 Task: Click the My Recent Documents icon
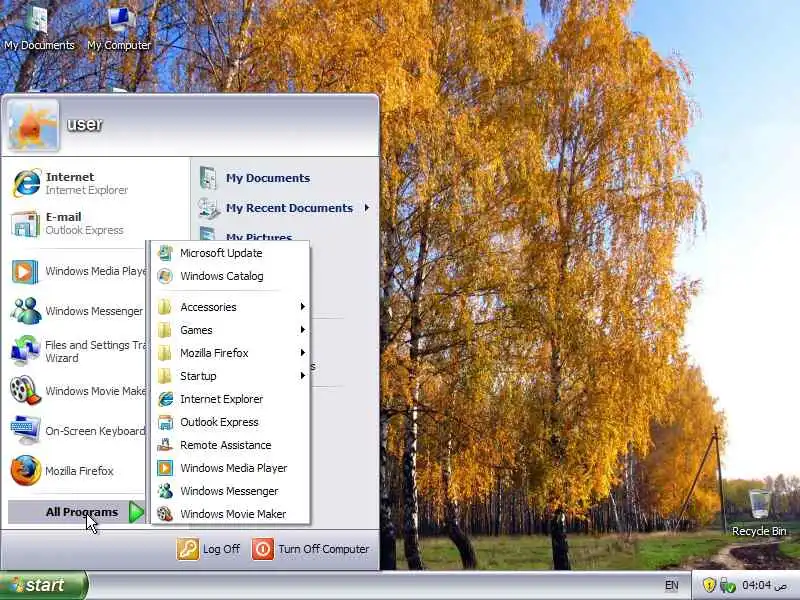(209, 208)
